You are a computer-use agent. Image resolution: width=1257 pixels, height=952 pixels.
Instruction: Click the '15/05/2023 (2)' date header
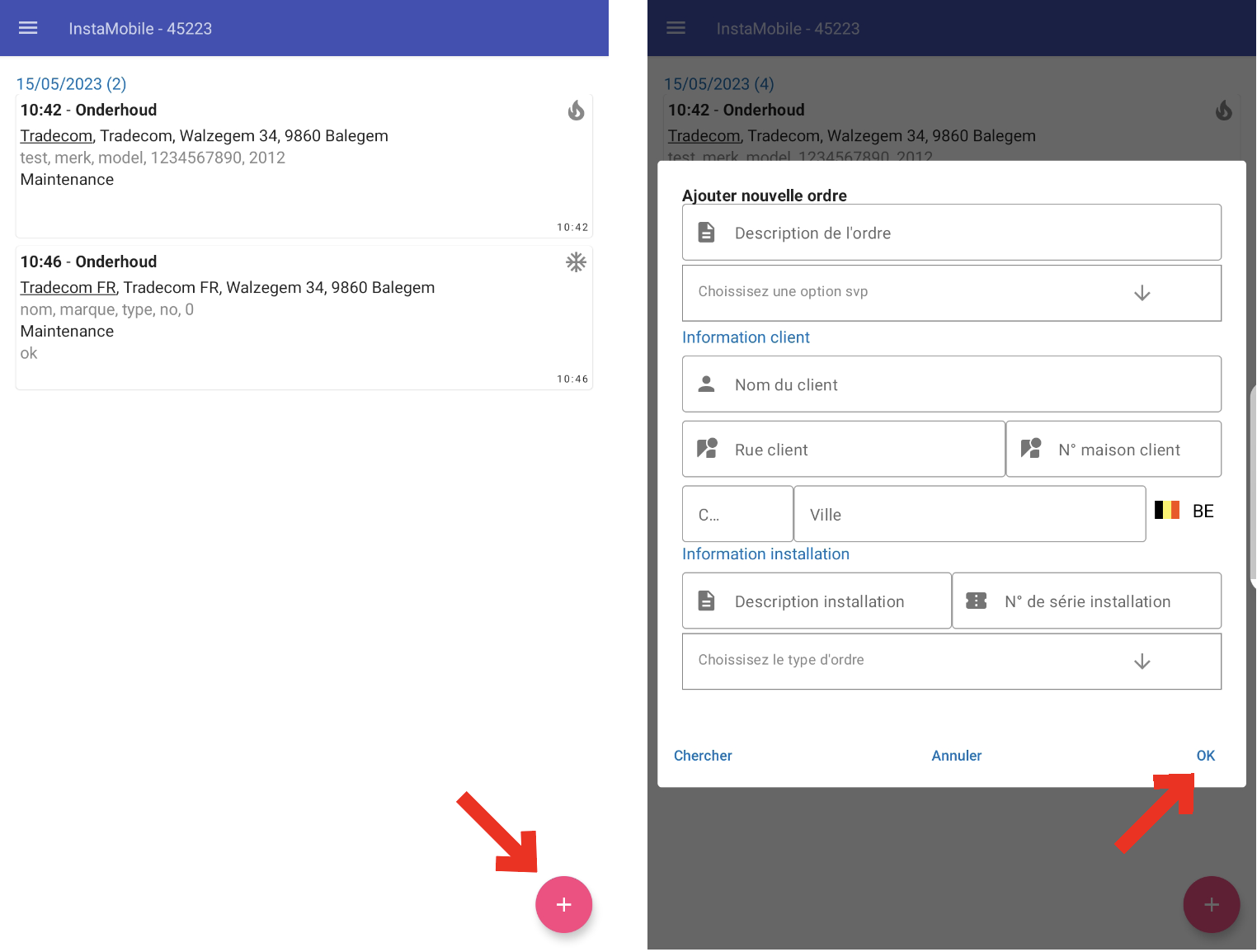click(x=71, y=84)
